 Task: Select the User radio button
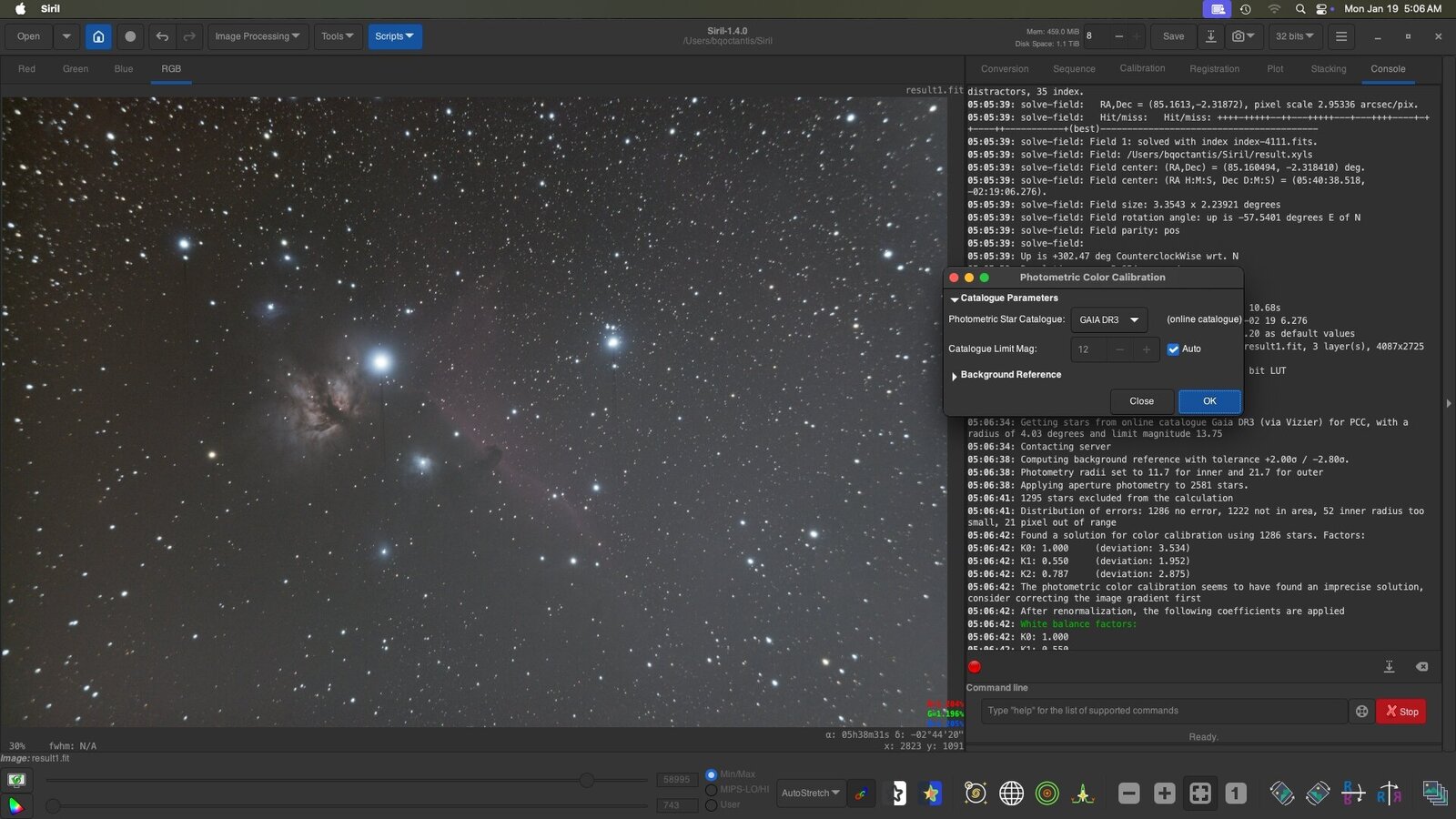click(712, 804)
